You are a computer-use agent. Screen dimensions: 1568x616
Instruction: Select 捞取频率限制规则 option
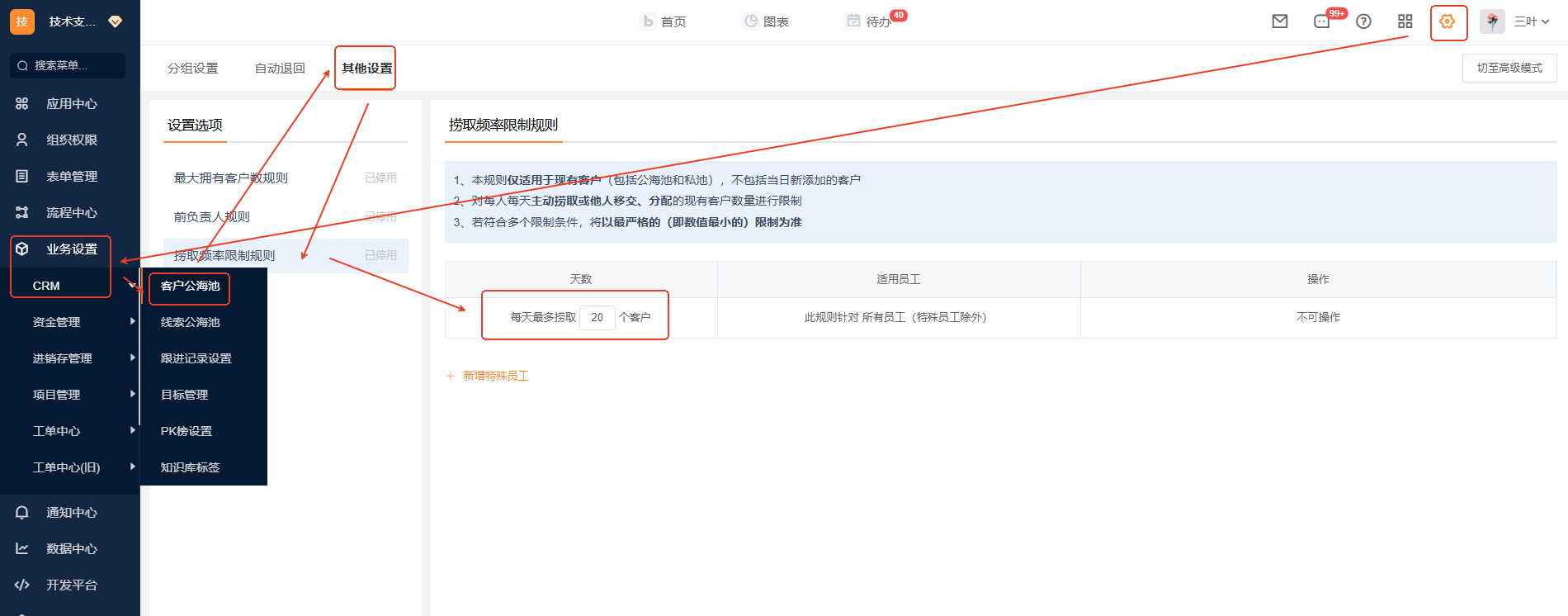coord(286,255)
